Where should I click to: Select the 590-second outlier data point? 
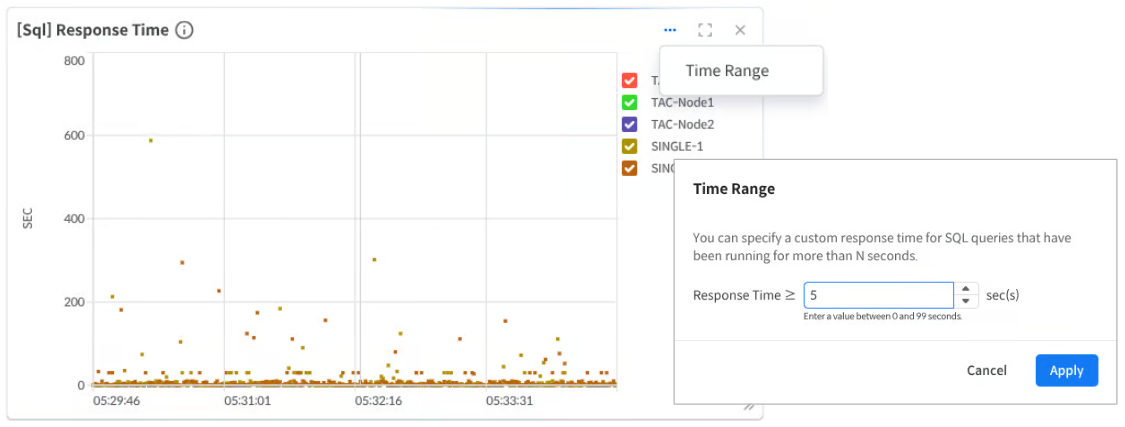(151, 141)
